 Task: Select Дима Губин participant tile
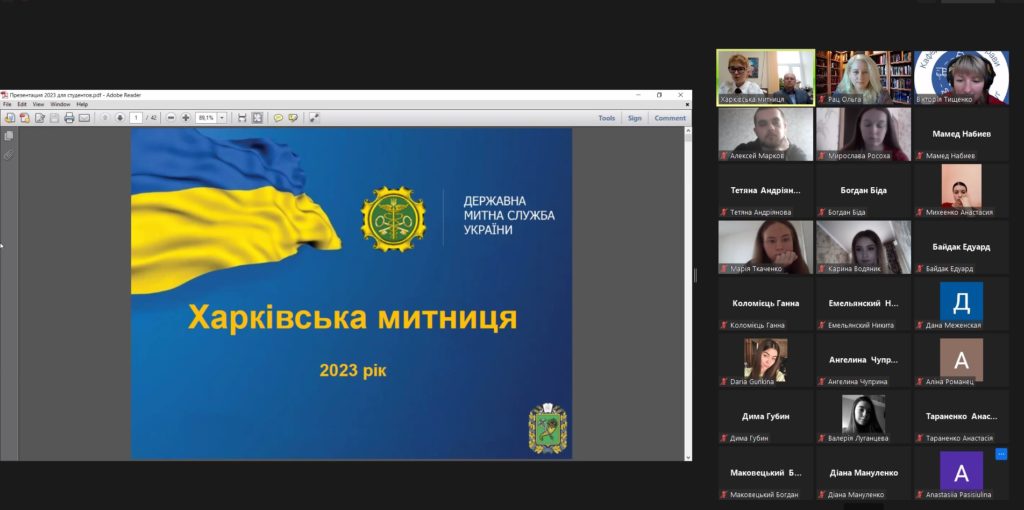765,417
